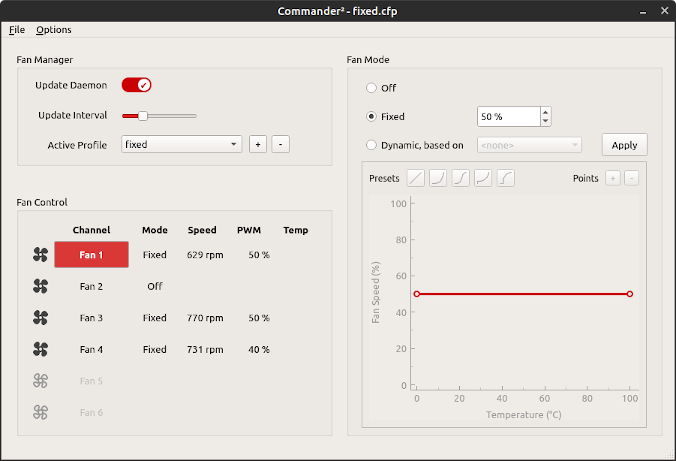
Task: Click the fan icon next to Fan 2
Action: [x=41, y=286]
